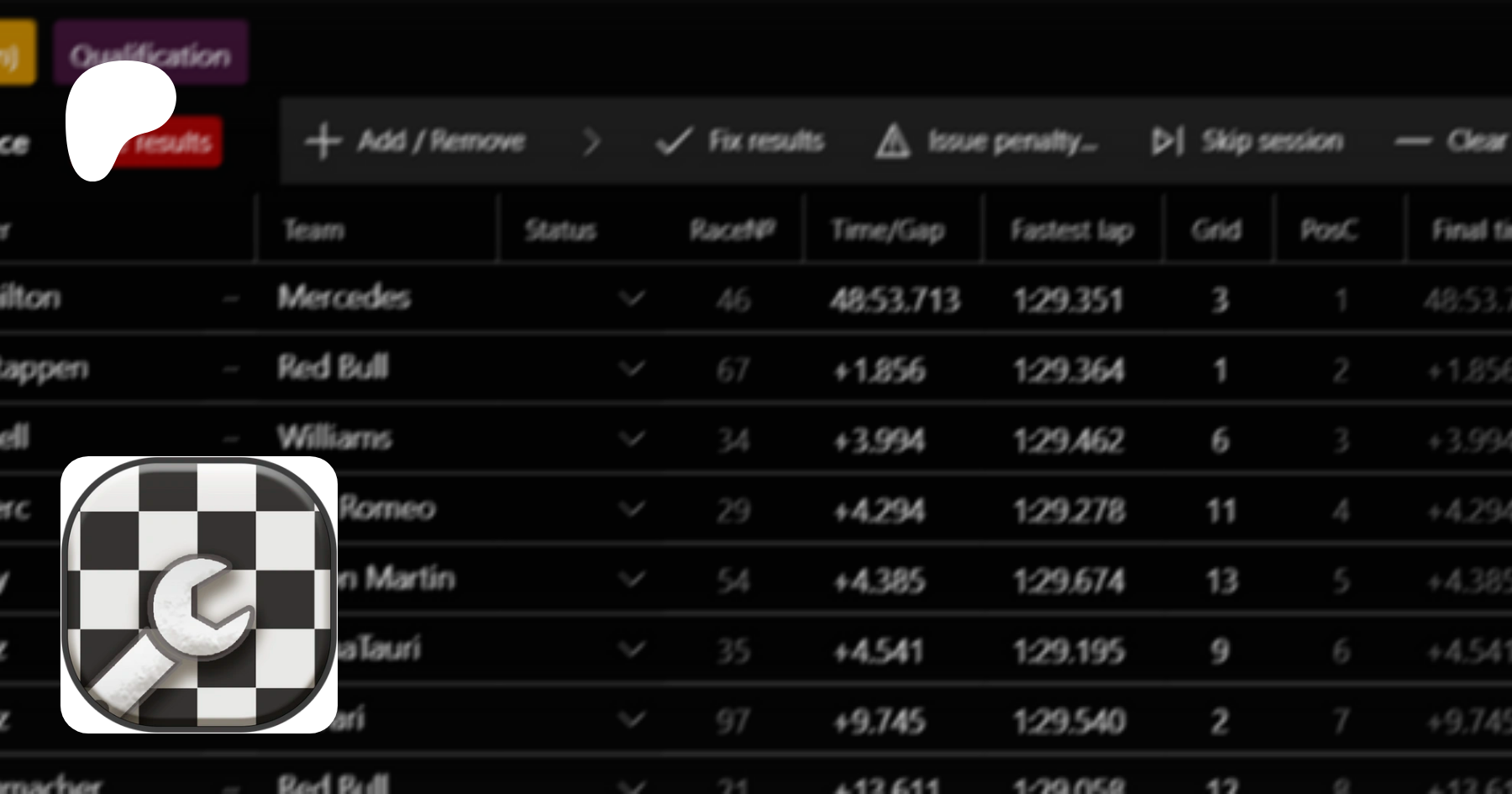Expand the status dropdown for Red Bull row

click(x=631, y=369)
